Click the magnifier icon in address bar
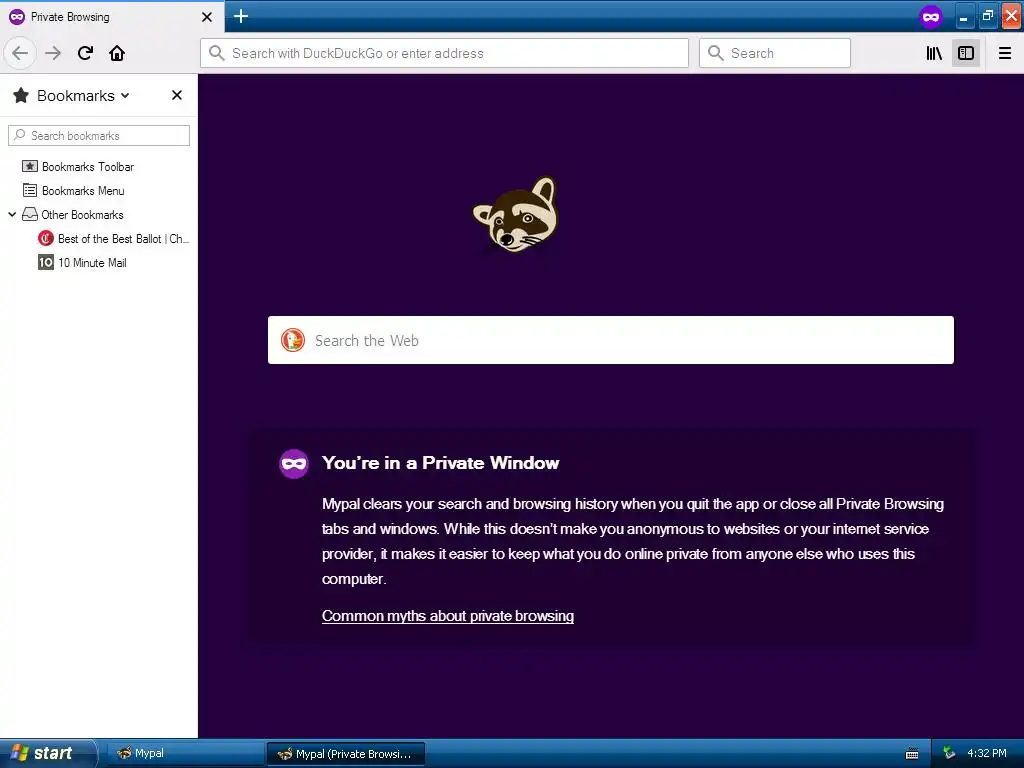1024x768 pixels. pyautogui.click(x=217, y=53)
